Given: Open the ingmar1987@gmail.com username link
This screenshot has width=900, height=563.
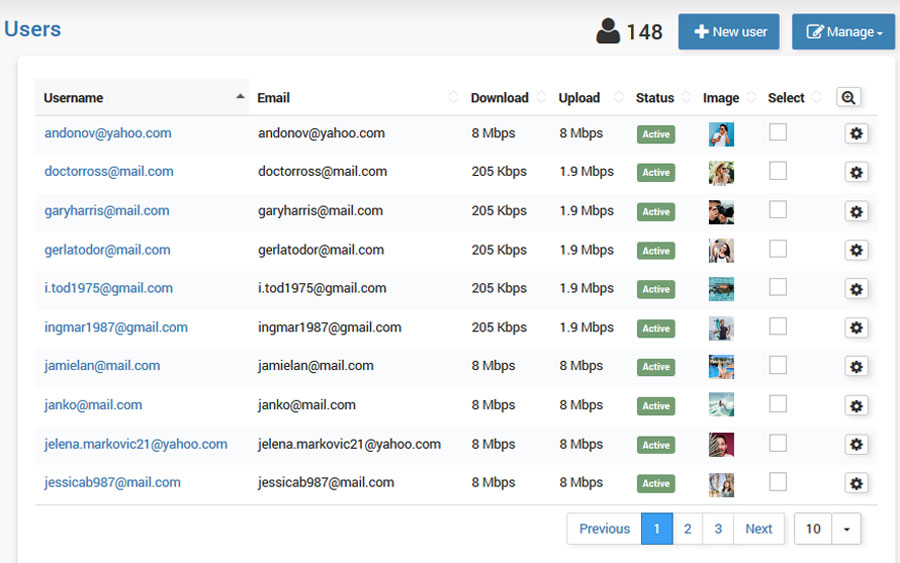Looking at the screenshot, I should 116,327.
